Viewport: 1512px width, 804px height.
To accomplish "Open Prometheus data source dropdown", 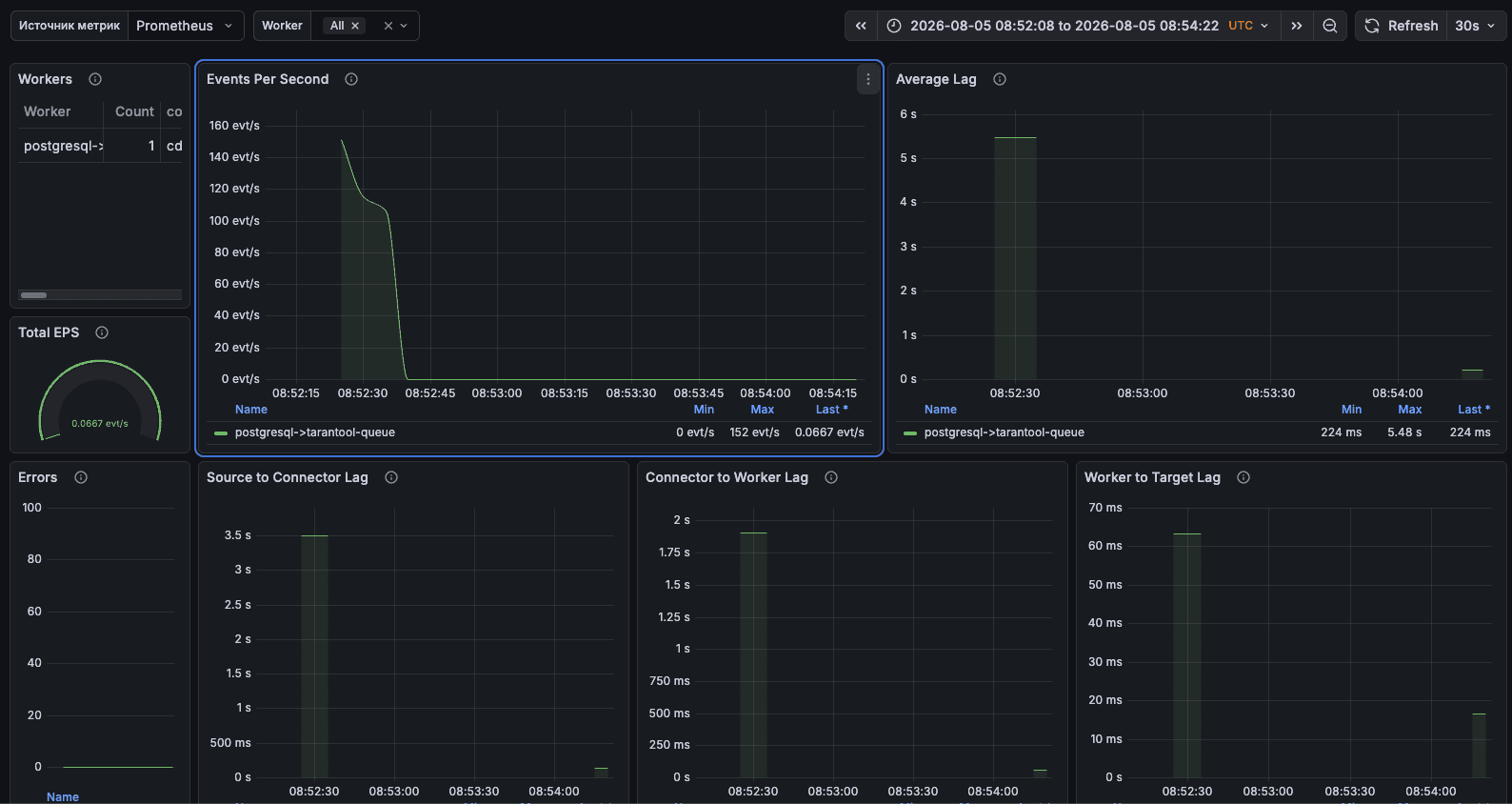I will (186, 26).
